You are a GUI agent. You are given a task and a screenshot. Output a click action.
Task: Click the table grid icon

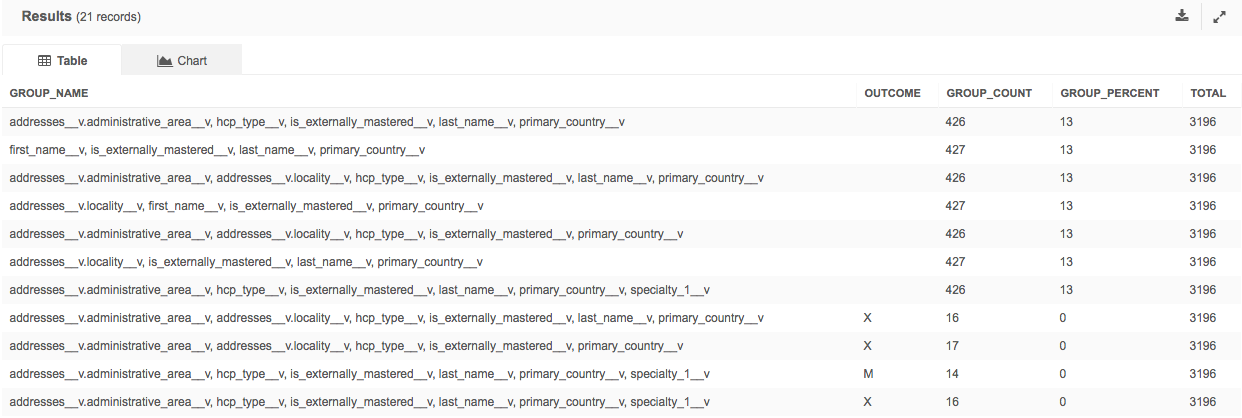(44, 61)
